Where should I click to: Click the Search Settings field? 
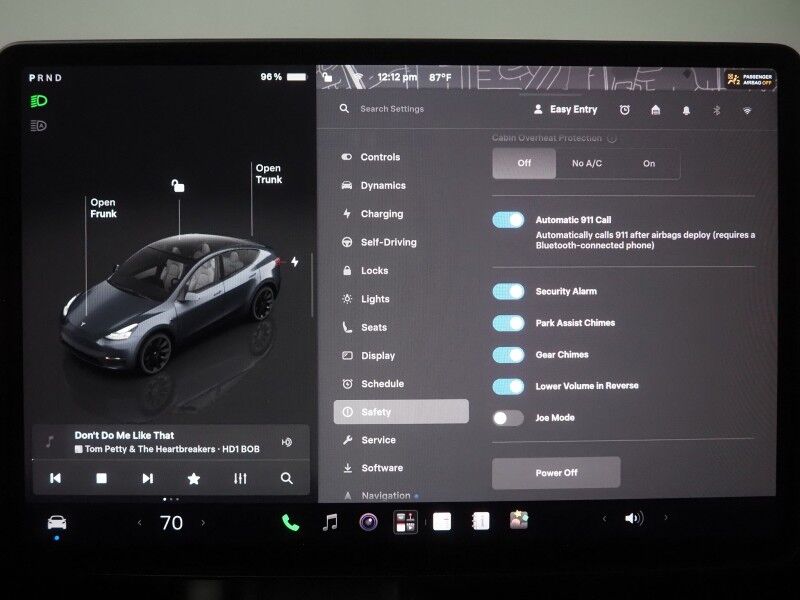[x=392, y=109]
